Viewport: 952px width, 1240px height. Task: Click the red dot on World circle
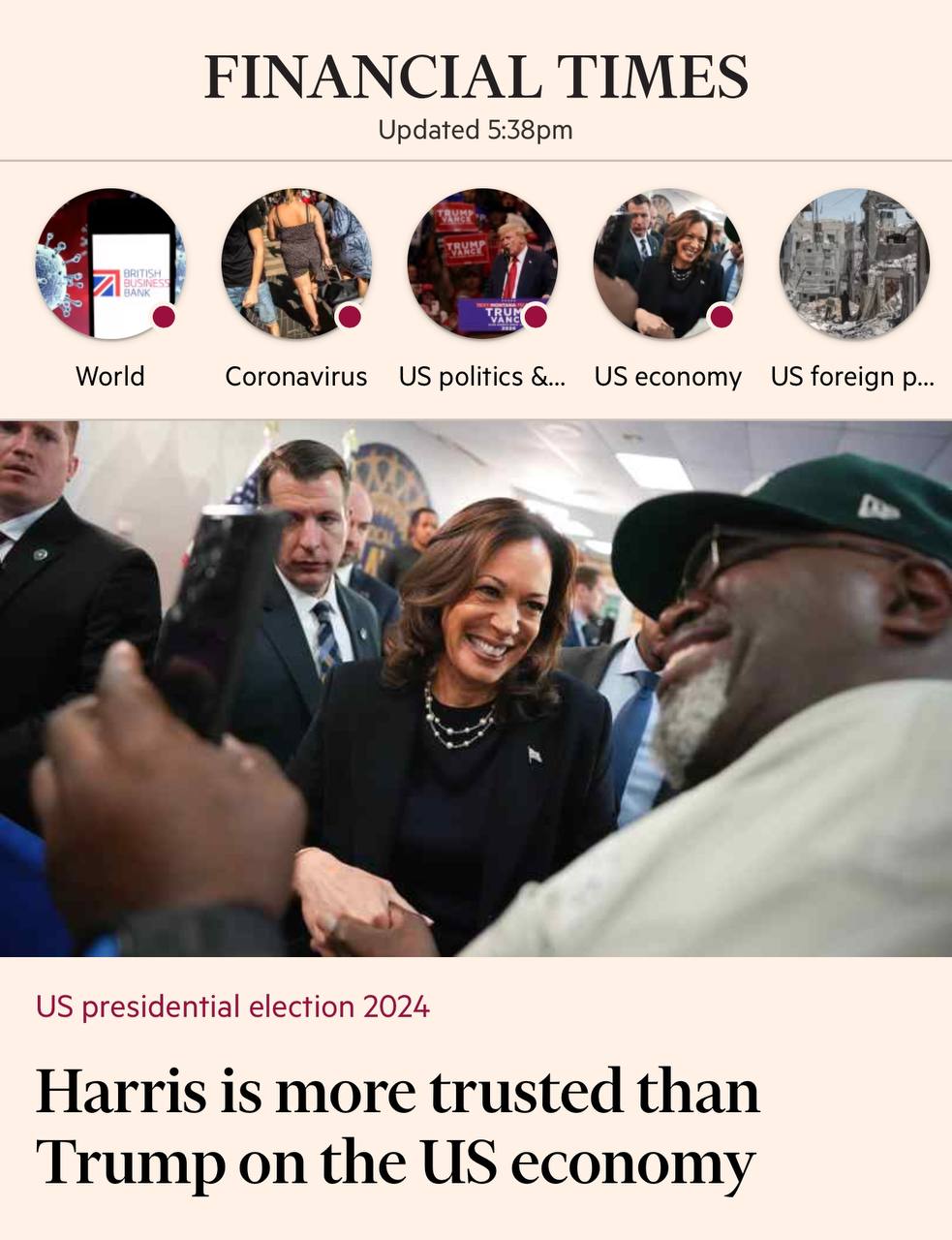[164, 317]
